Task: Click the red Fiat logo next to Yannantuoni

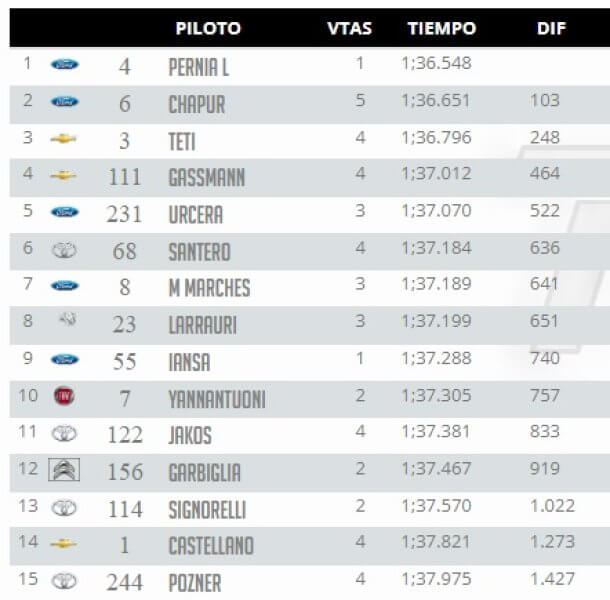Action: click(x=64, y=396)
